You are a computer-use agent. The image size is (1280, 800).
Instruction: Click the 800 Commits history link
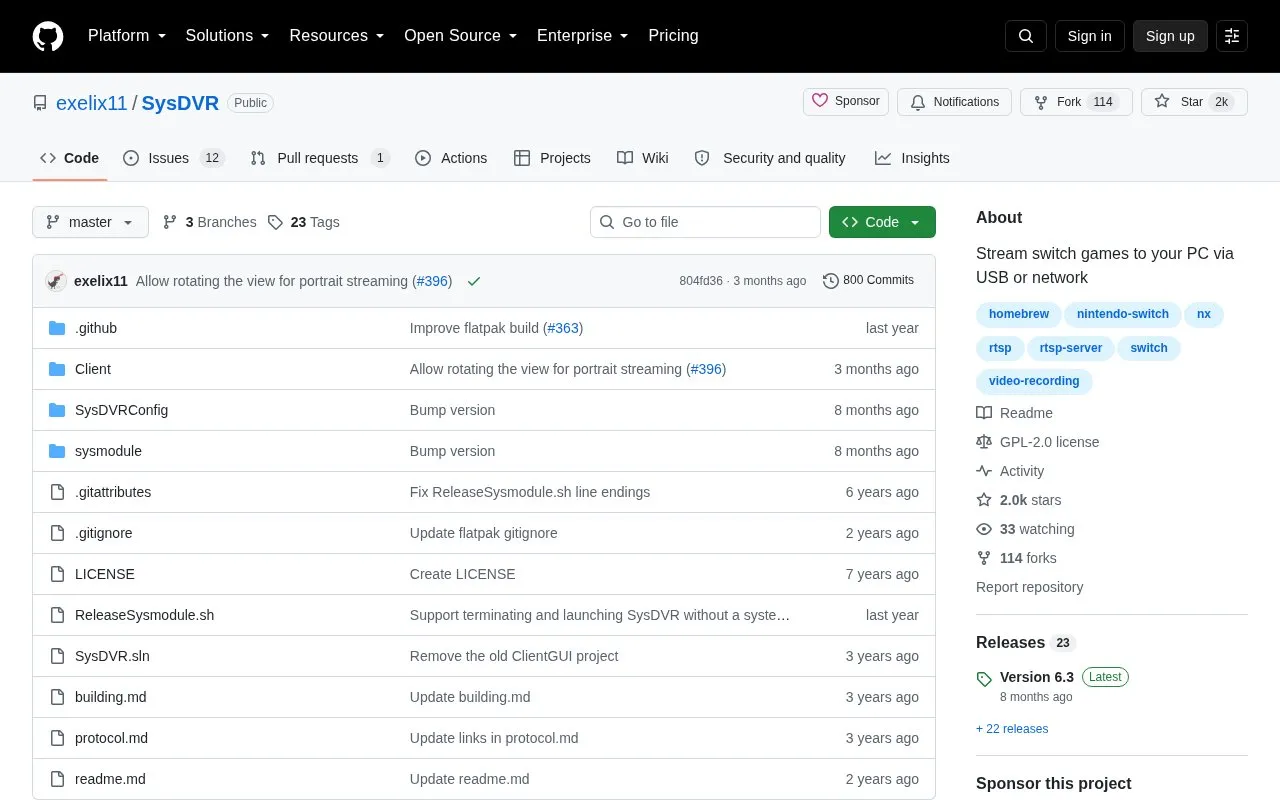click(x=868, y=281)
